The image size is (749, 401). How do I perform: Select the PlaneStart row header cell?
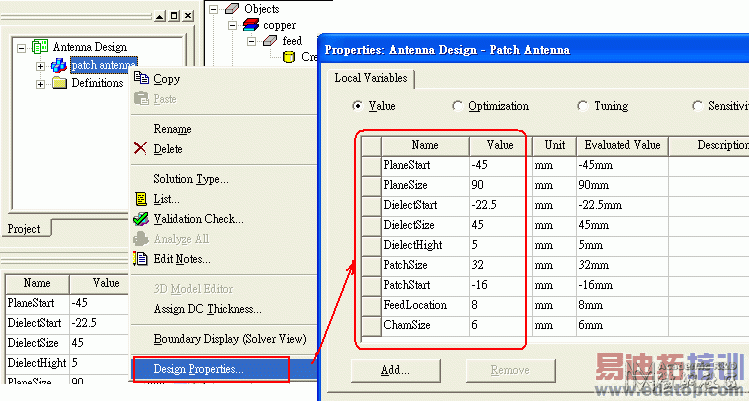[x=371, y=165]
